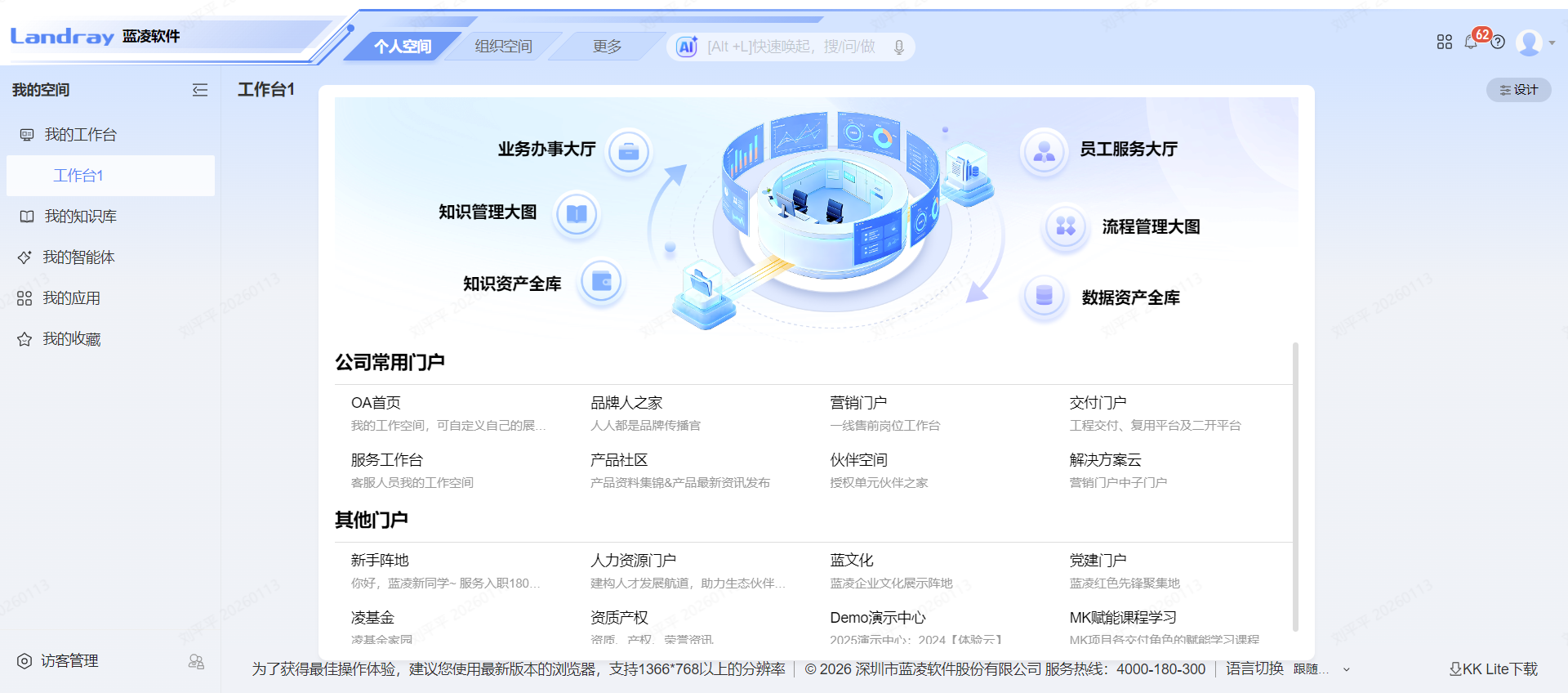
Task: Open the 知识资产全库 folder icon
Action: click(602, 282)
